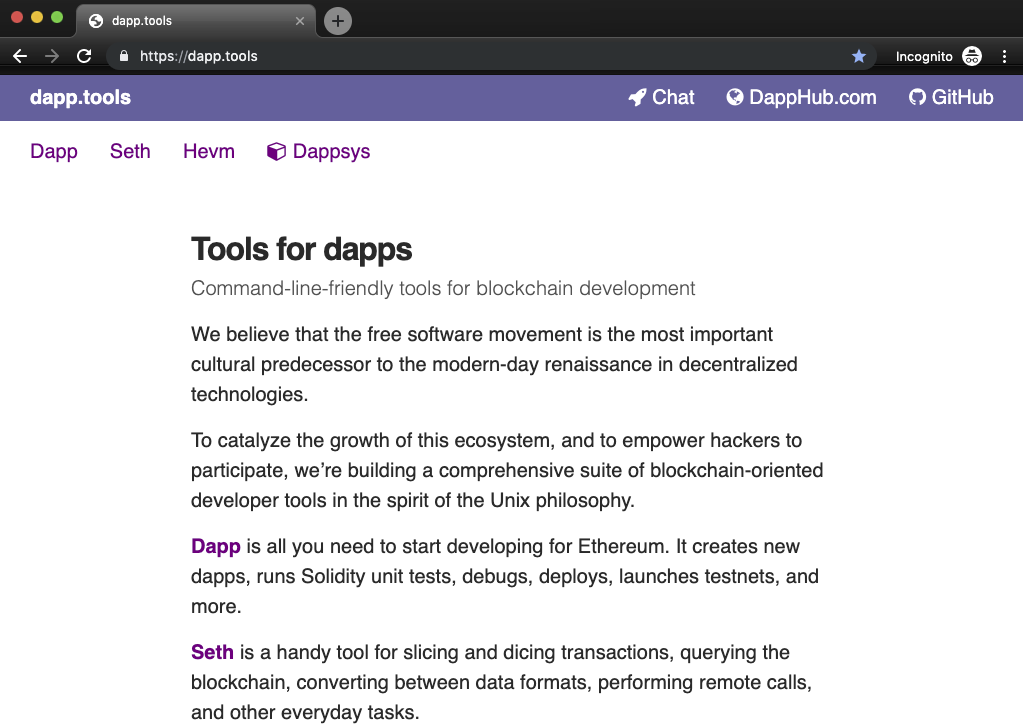Click the globe icon next to DappHub.com
The image size is (1023, 726).
coord(735,97)
